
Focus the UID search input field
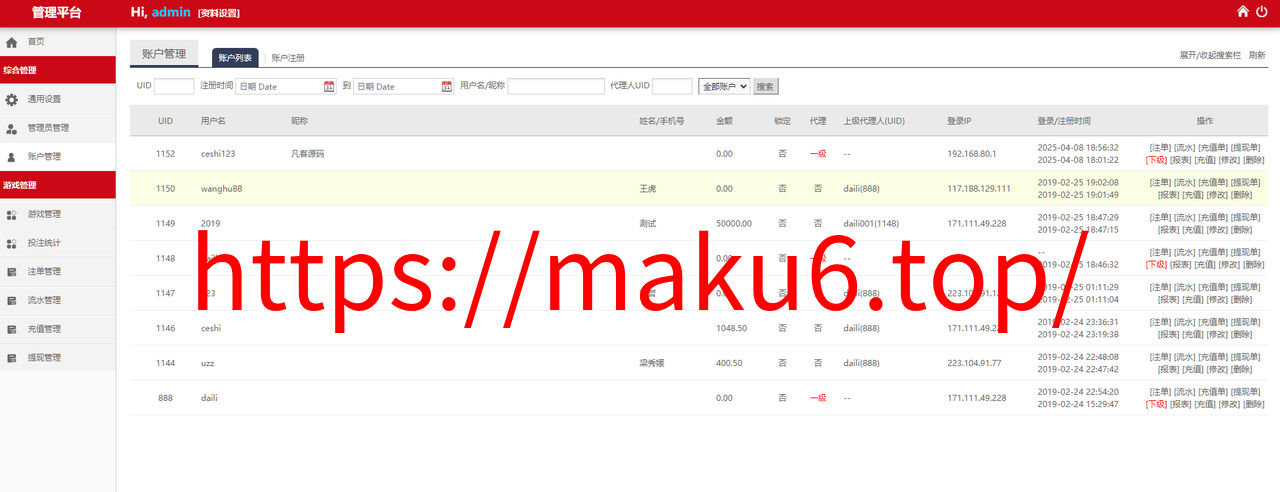coord(174,87)
